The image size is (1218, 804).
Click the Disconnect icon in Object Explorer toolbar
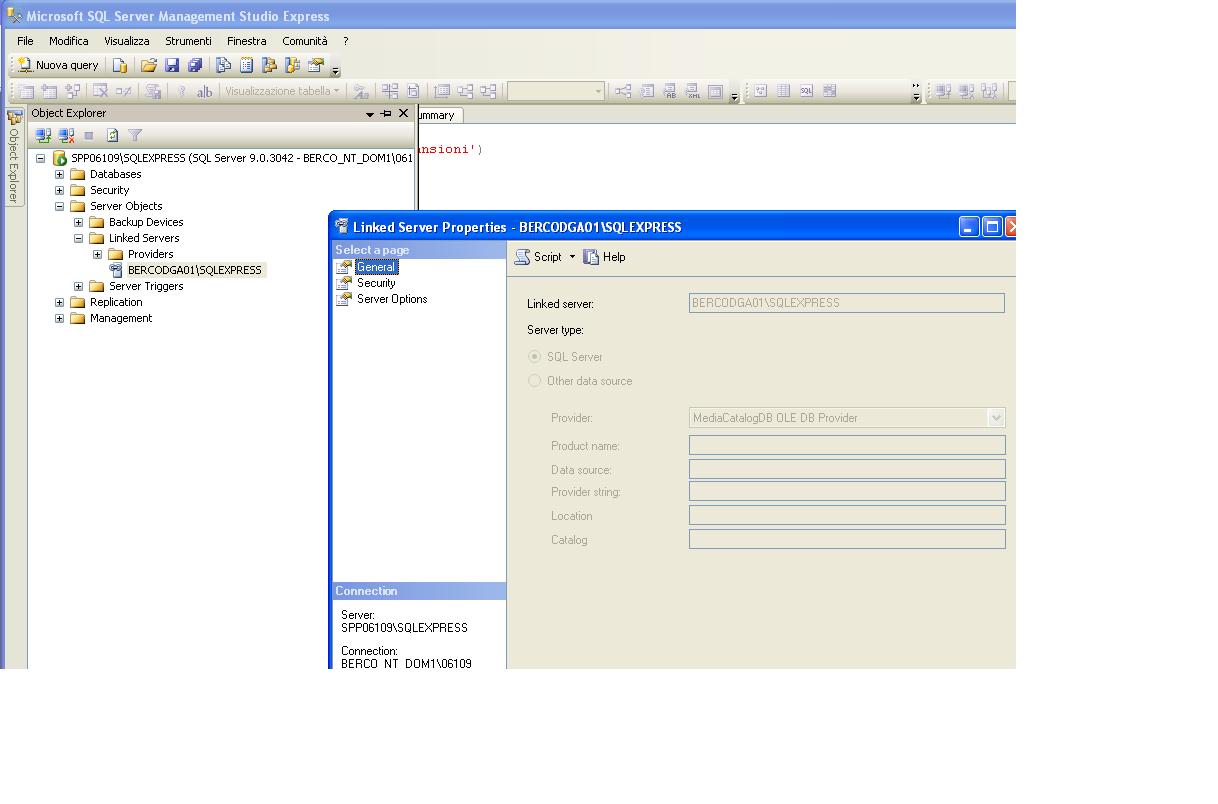click(66, 135)
